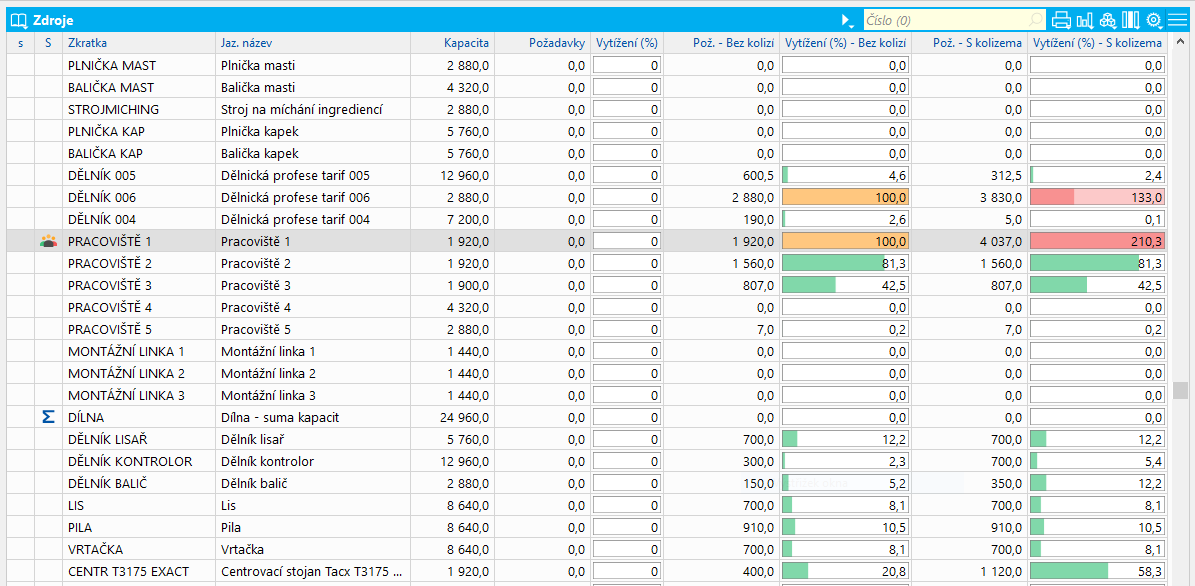Viewport: 1195px width, 586px height.
Task: Click the workplace icon beside PRACOVIŠTĚ 1
Action: [48, 241]
